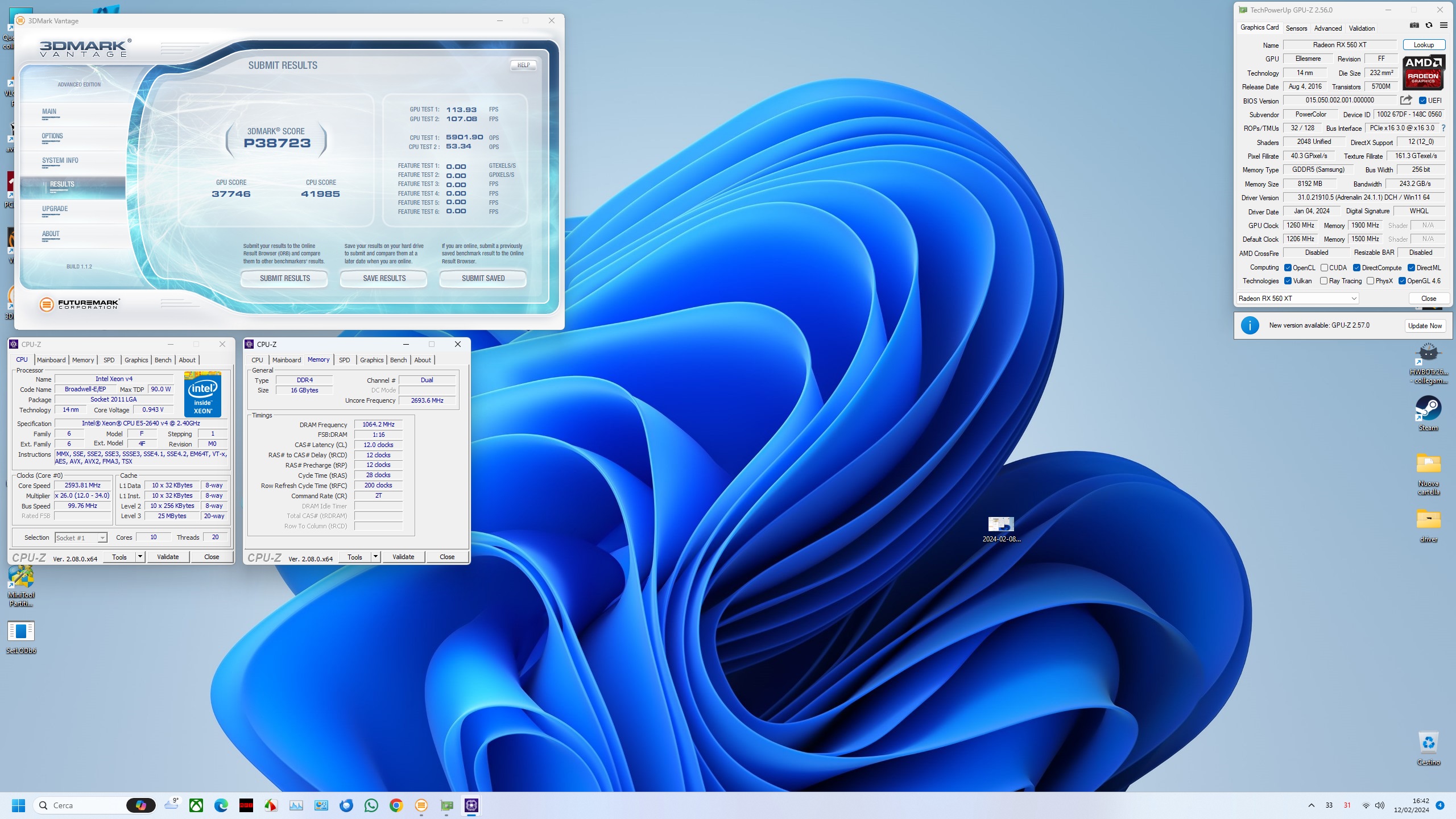Click the volume icon in system tray
This screenshot has width=1456, height=819.
[1380, 805]
